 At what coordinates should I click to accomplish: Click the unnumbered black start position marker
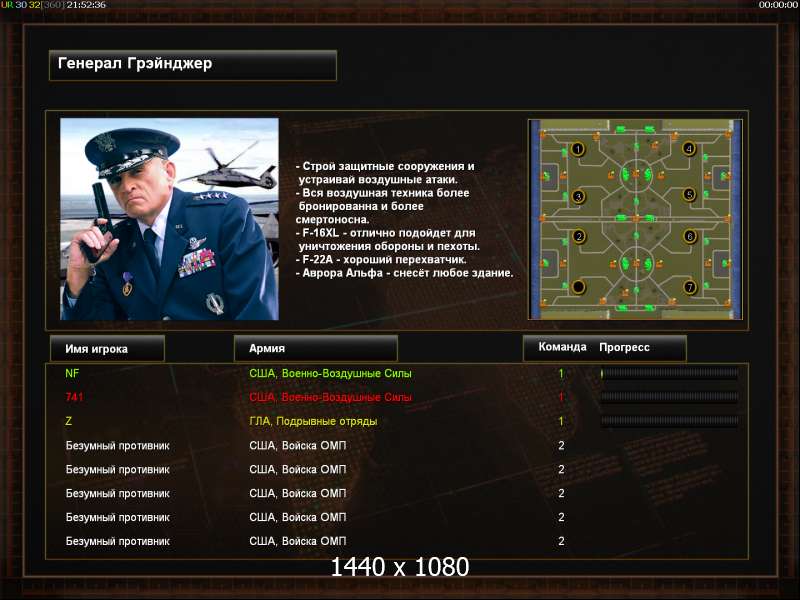coord(578,287)
